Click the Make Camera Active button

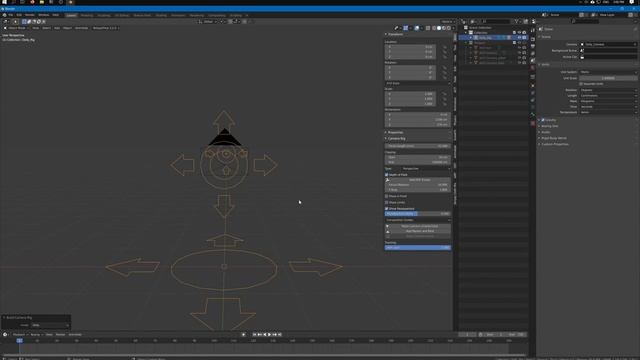(x=418, y=226)
